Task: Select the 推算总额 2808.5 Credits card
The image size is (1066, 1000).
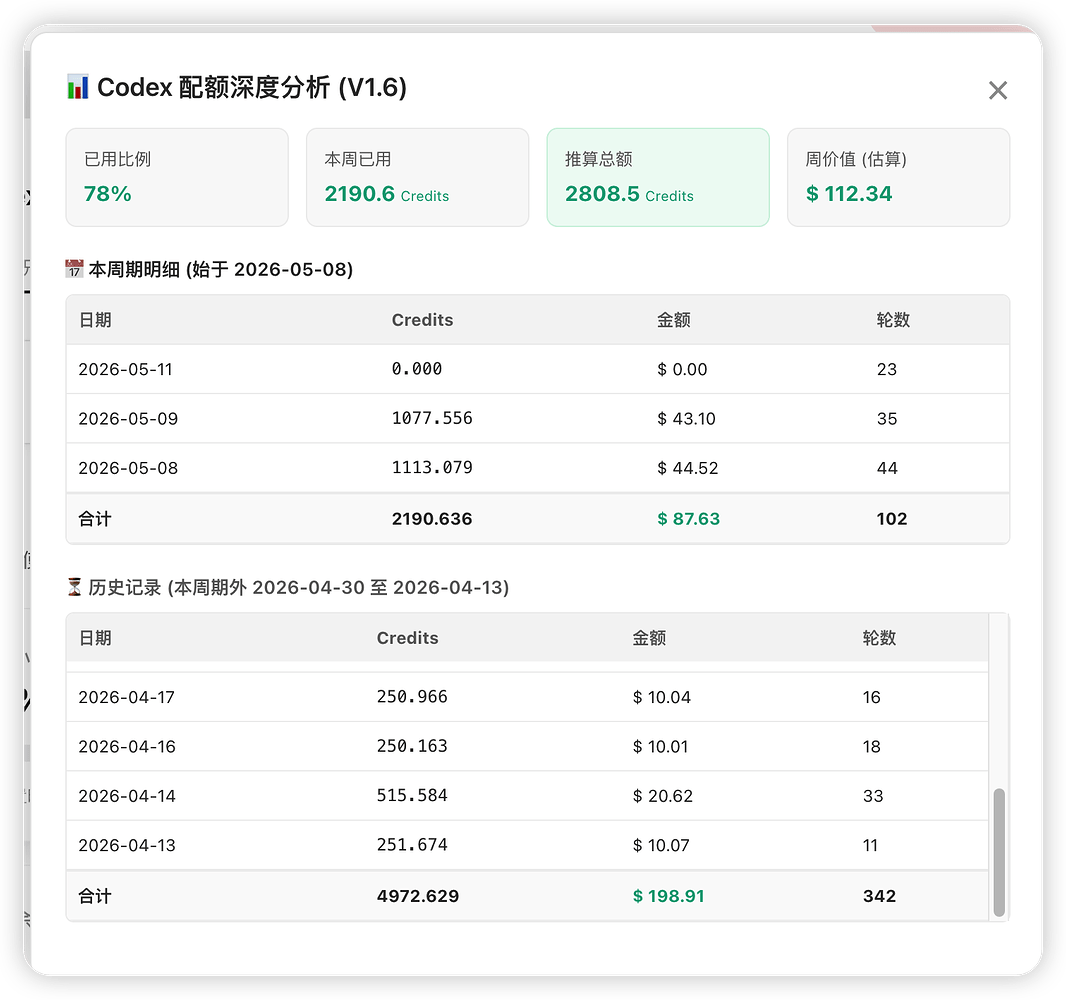Action: tap(658, 177)
